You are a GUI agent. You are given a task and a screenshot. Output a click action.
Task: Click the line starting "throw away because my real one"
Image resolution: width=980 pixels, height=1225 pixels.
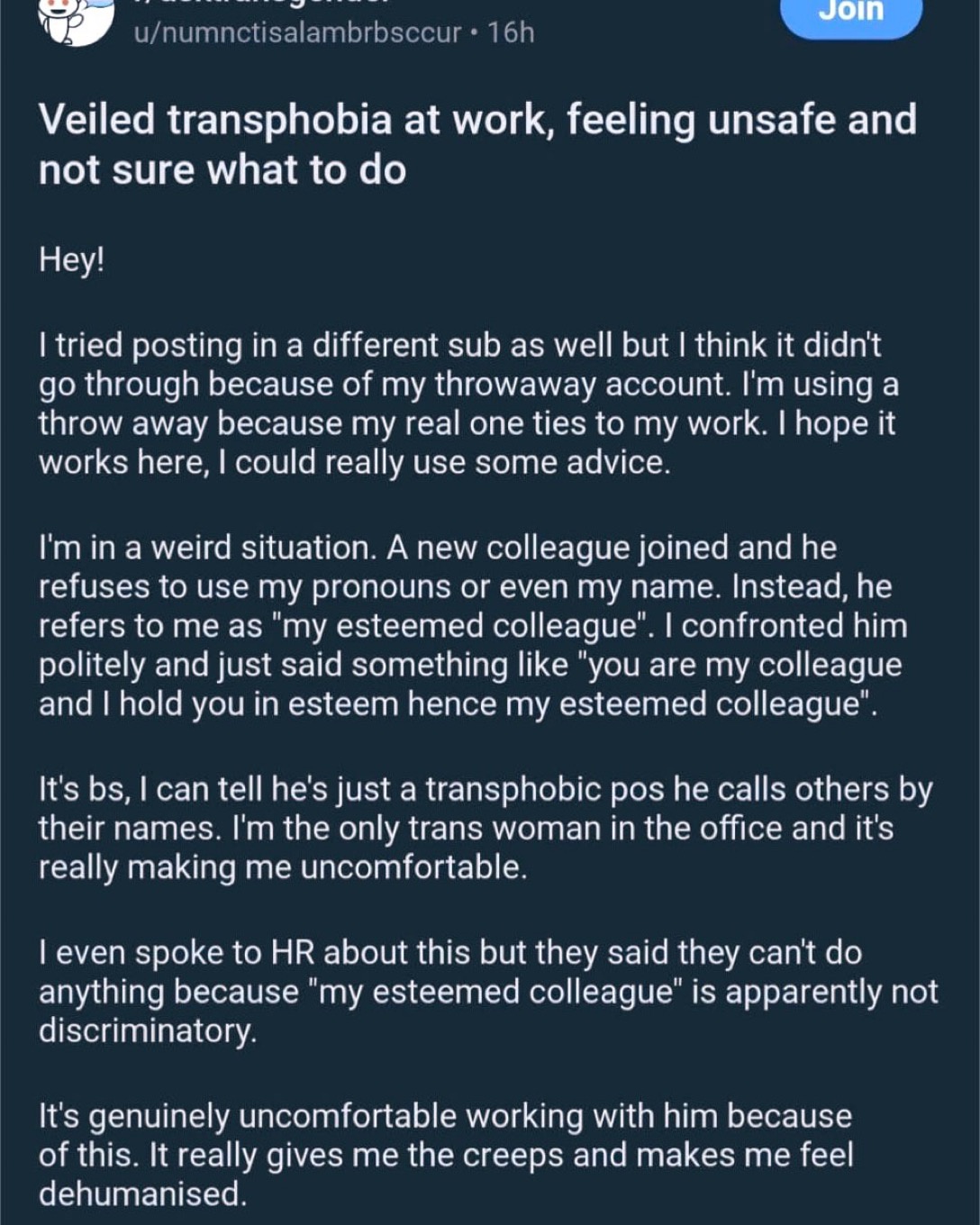(467, 423)
